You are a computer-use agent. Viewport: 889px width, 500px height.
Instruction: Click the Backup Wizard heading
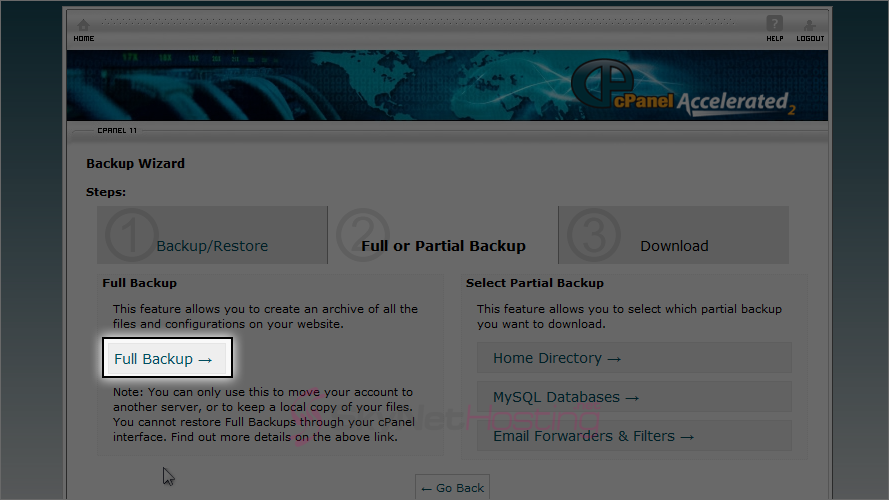[135, 164]
